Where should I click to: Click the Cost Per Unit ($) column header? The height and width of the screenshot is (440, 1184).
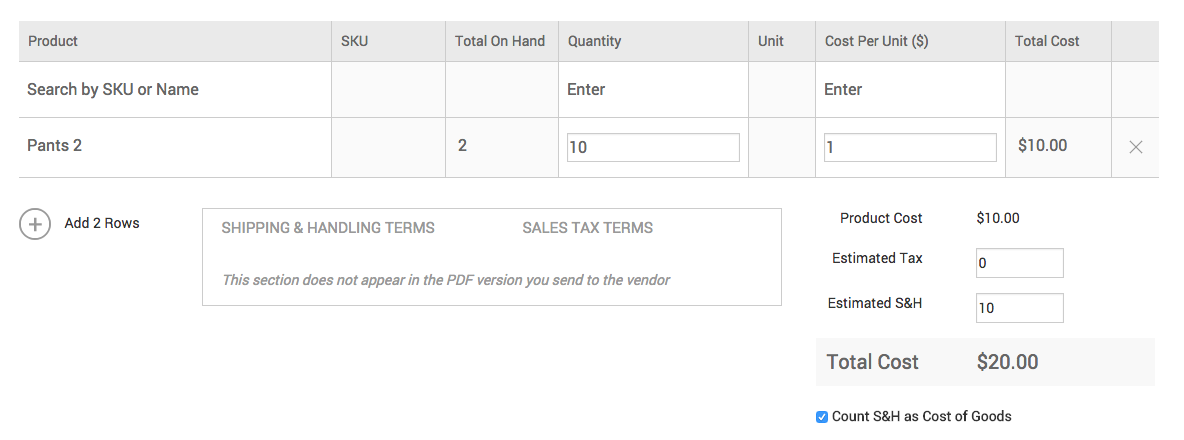tap(877, 42)
